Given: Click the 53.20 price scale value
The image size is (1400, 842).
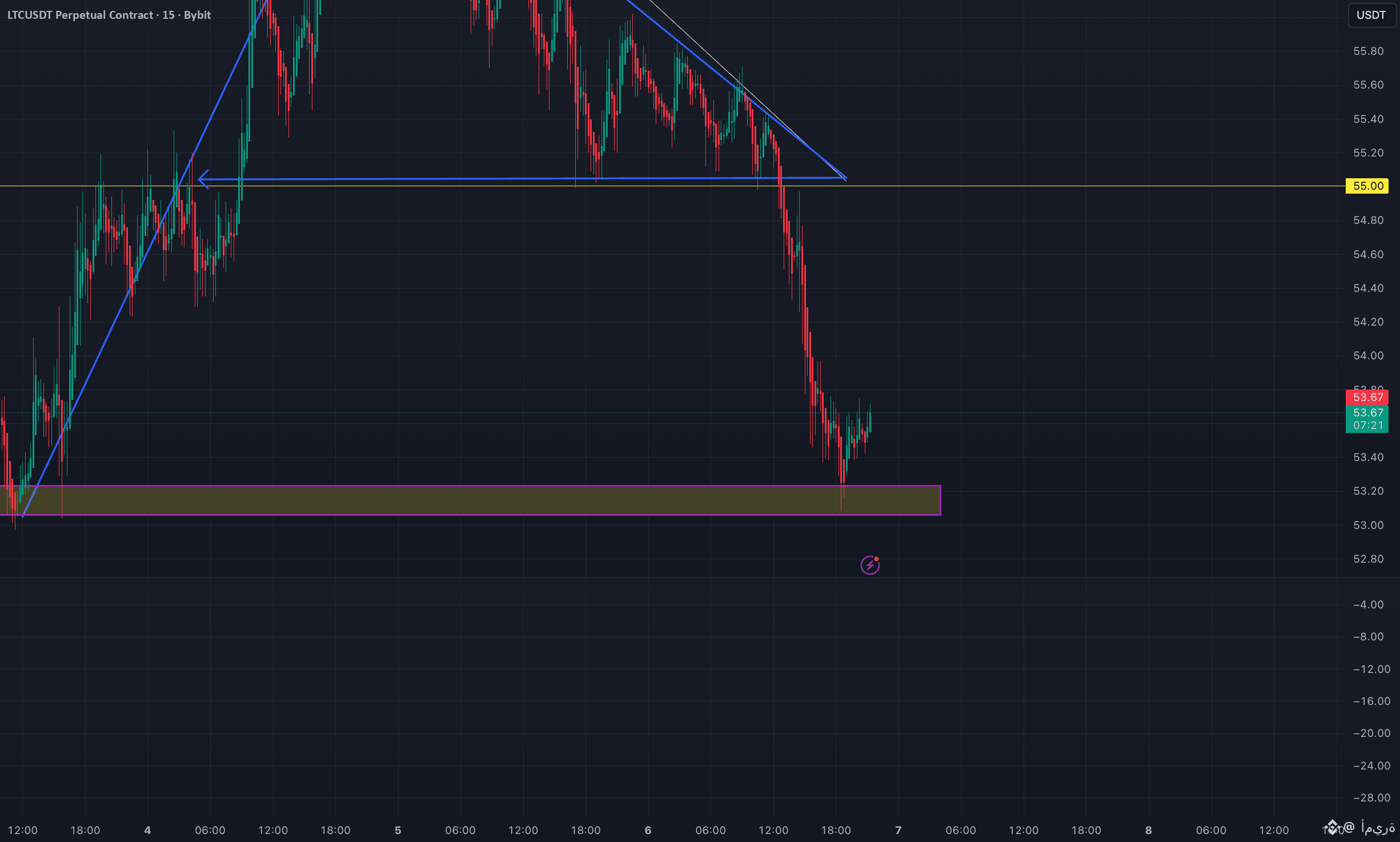Looking at the screenshot, I should tap(1368, 491).
